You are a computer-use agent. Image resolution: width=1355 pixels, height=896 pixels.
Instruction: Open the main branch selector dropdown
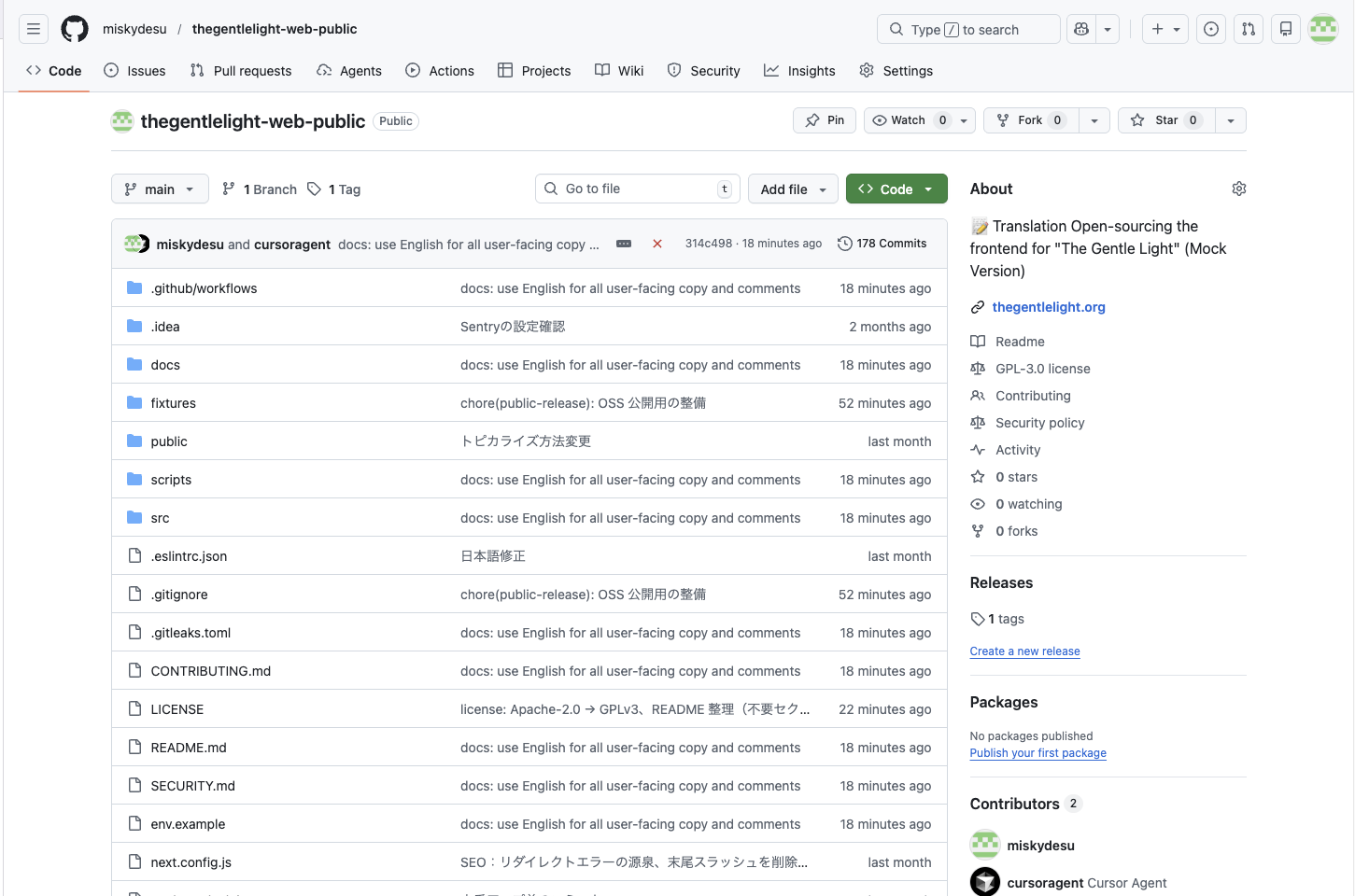coord(160,189)
